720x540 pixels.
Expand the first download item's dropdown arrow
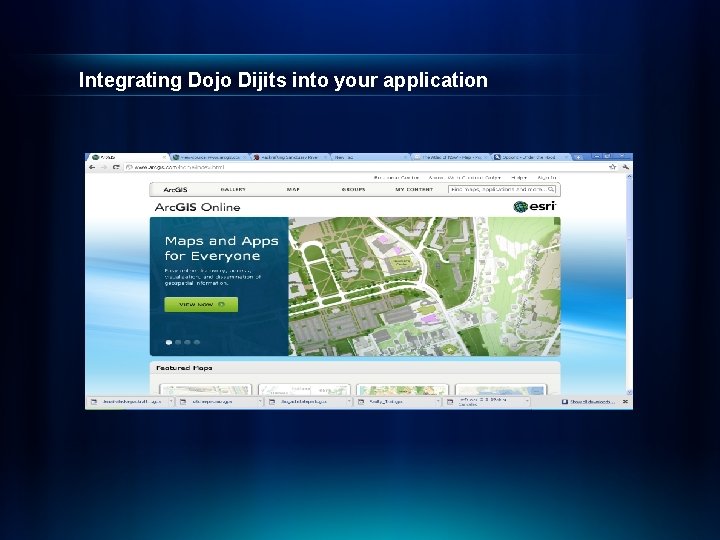pyautogui.click(x=170, y=402)
